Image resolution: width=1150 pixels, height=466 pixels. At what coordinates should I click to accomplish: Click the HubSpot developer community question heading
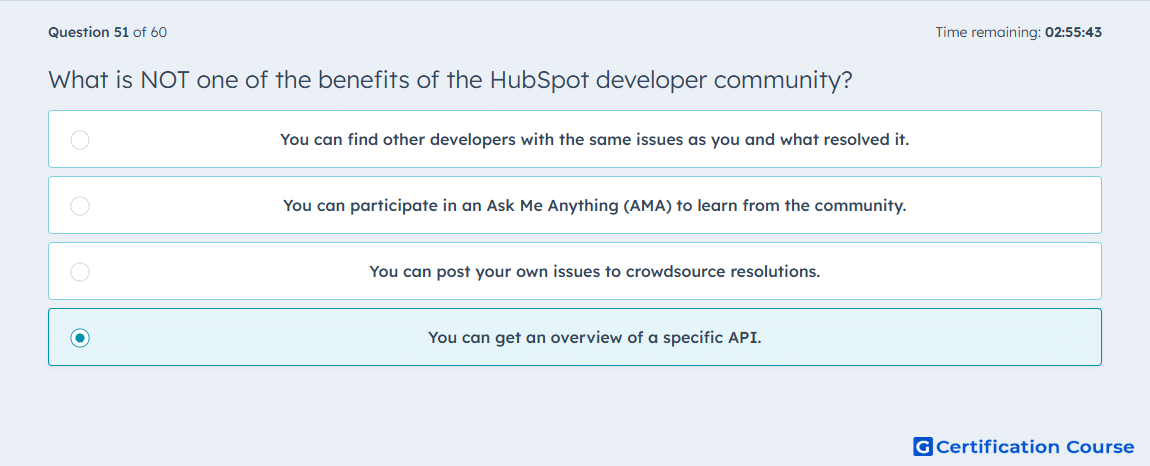click(x=450, y=80)
